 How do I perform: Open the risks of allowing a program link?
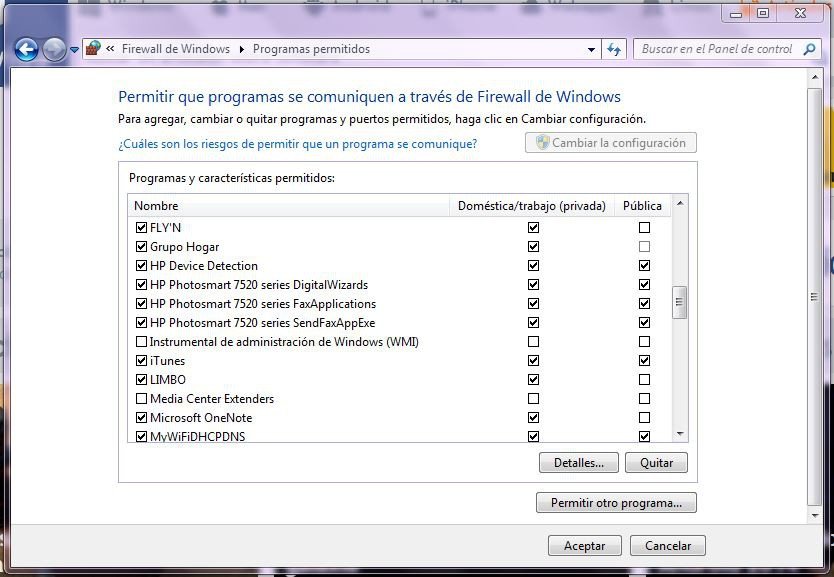pos(297,144)
